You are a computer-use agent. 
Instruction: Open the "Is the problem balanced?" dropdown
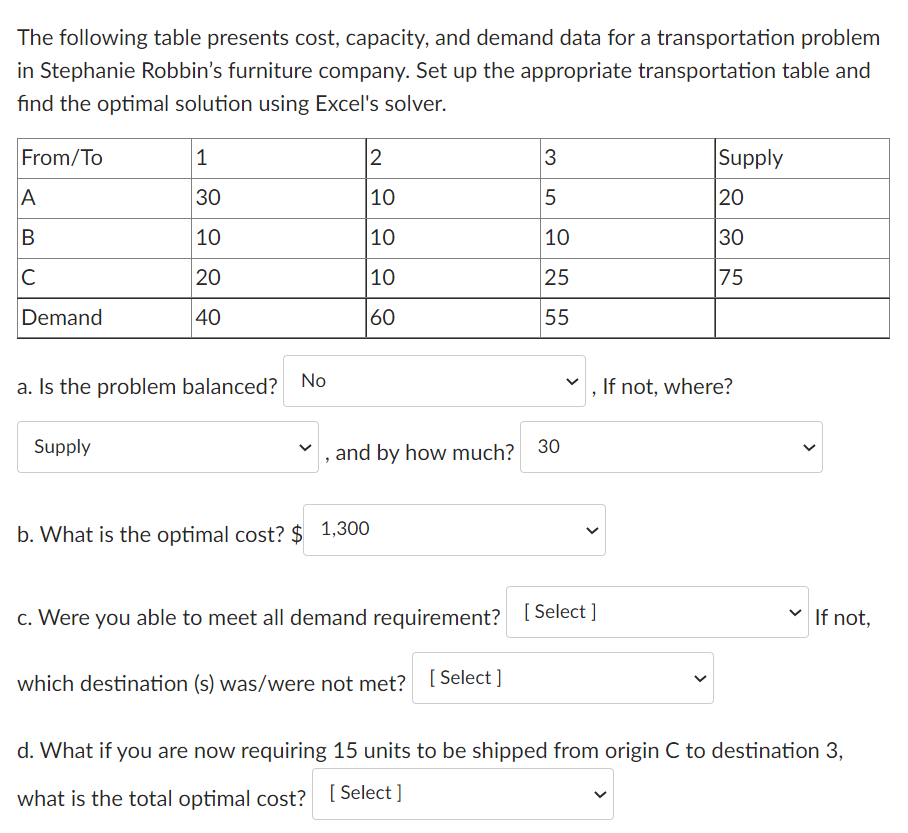[x=433, y=380]
